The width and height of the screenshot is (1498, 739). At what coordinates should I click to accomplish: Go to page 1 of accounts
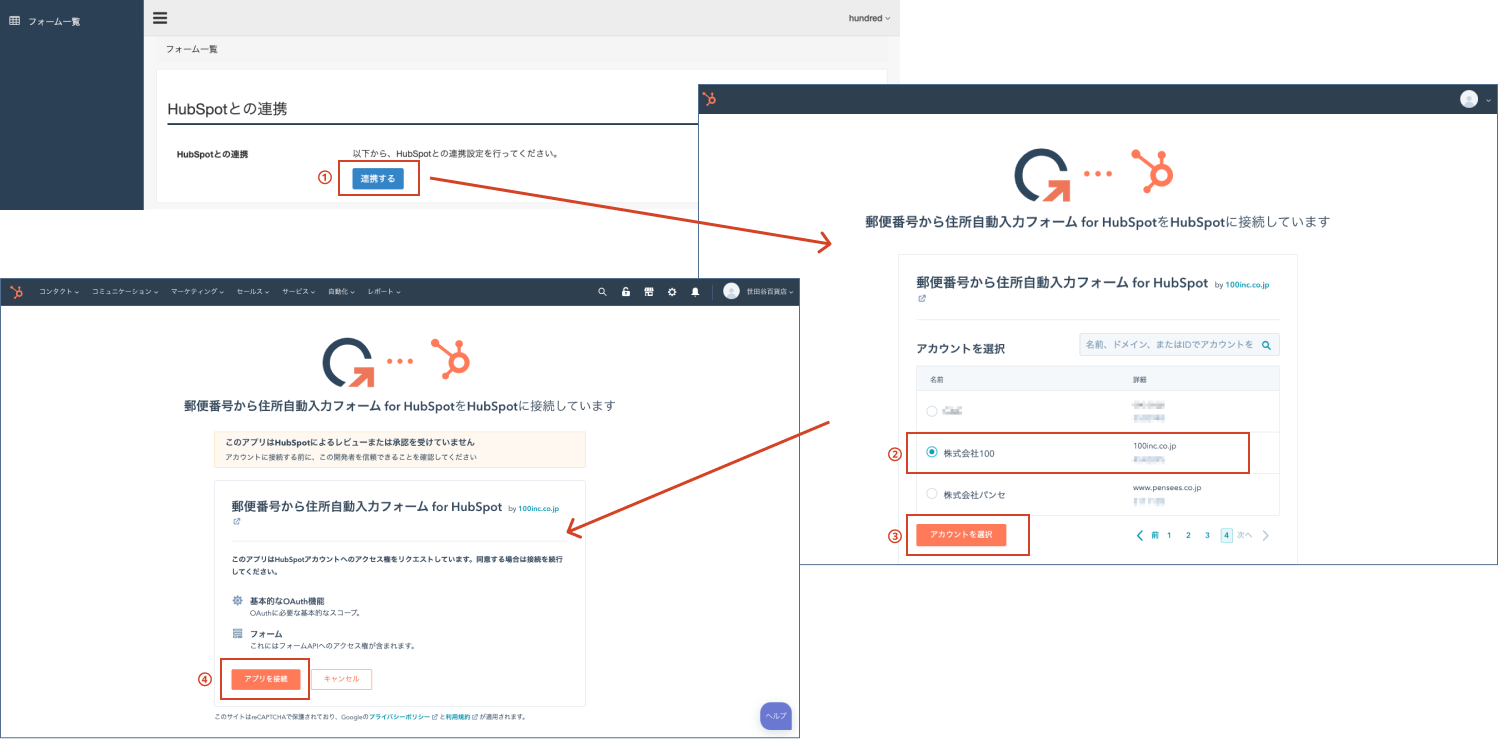click(x=1169, y=536)
